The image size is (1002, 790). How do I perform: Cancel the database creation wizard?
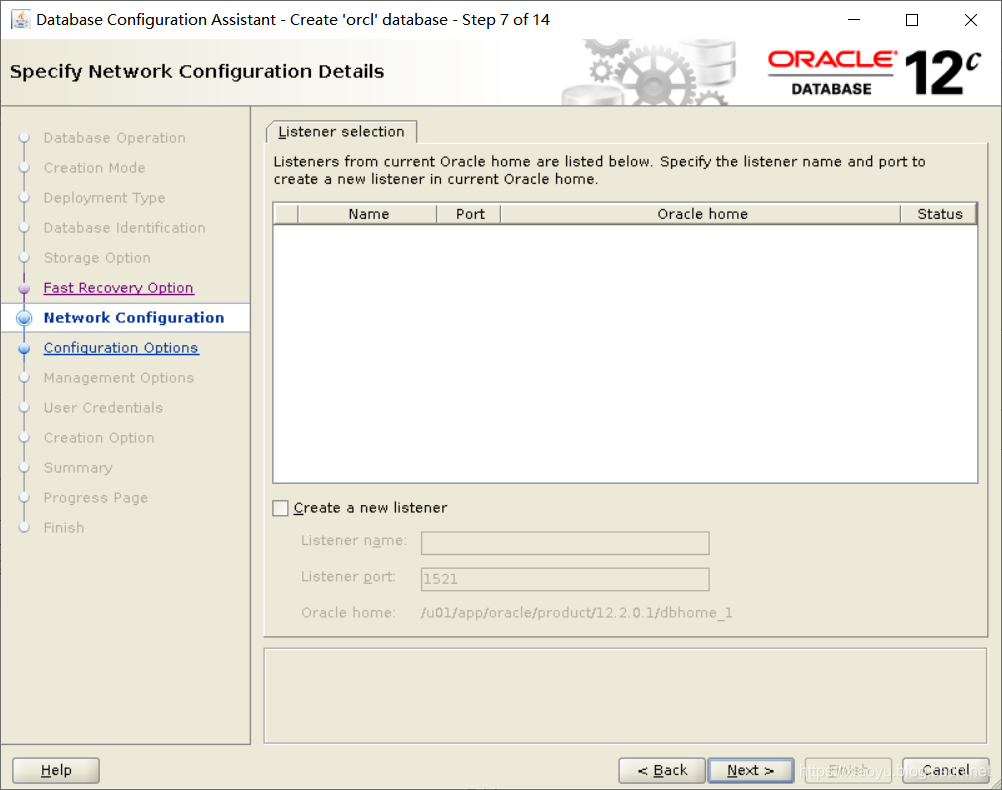coord(945,770)
